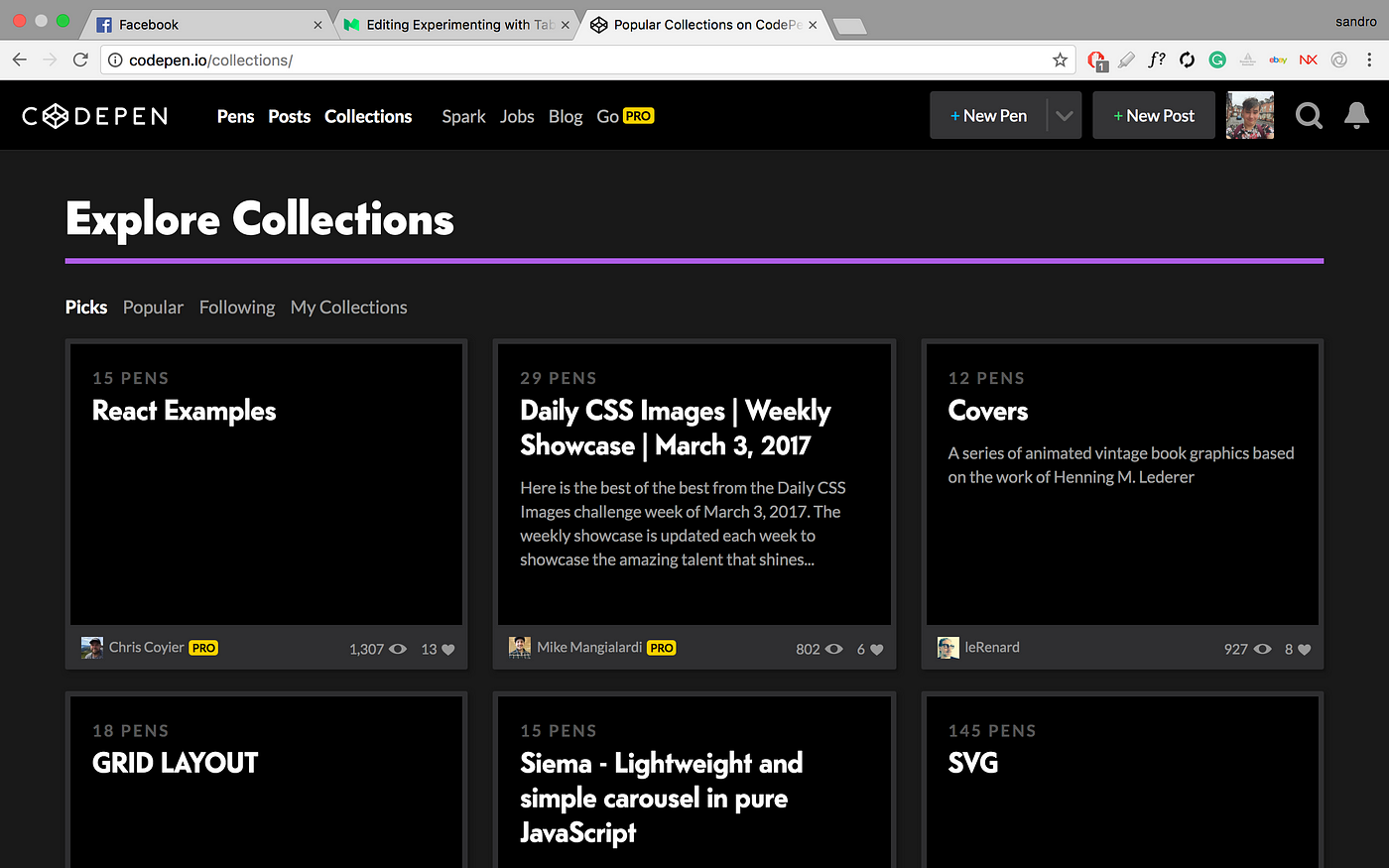Click the eBay extension icon
The height and width of the screenshot is (868, 1389).
pyautogui.click(x=1278, y=60)
